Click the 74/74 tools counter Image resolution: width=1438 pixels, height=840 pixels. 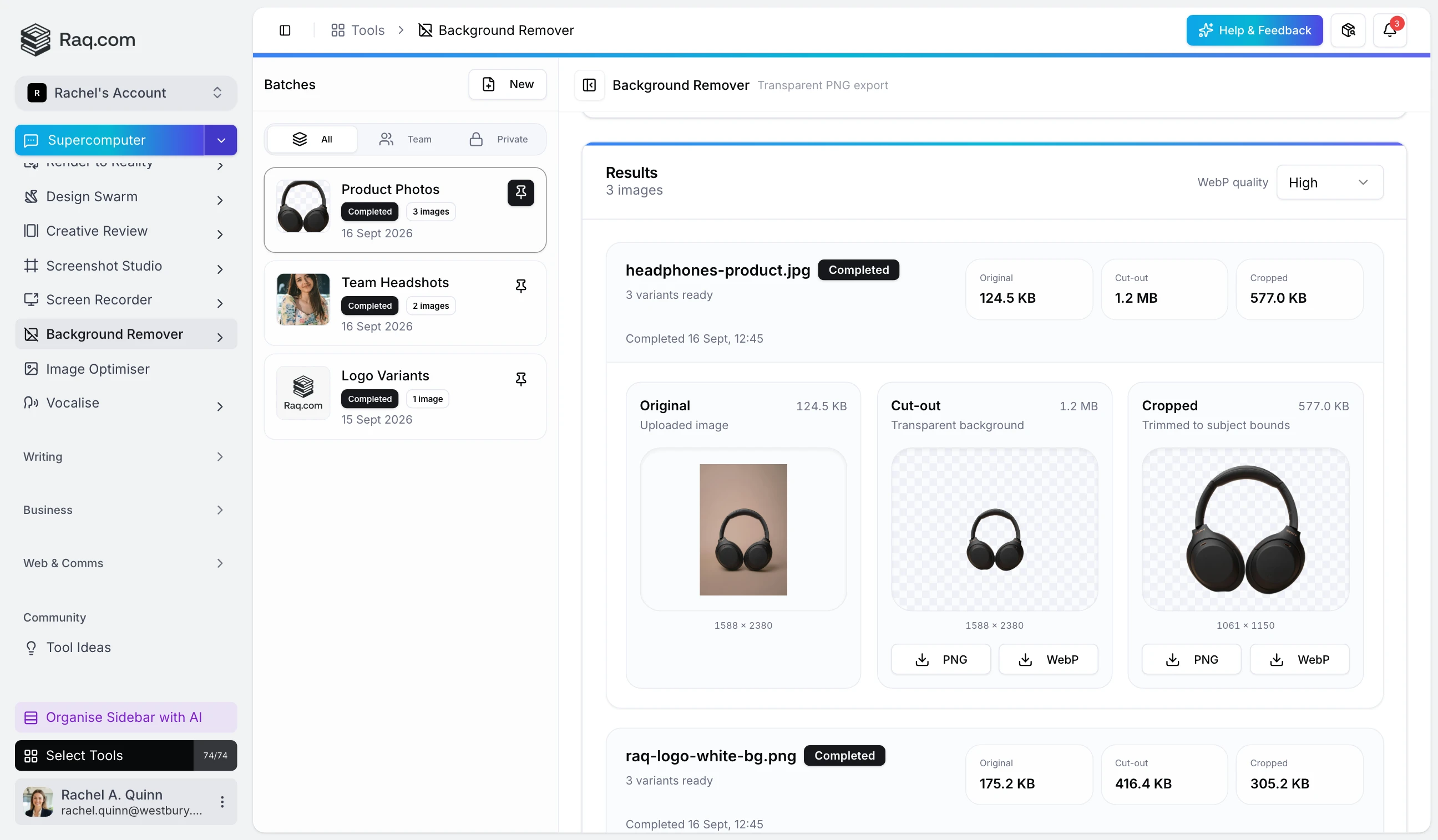point(215,756)
